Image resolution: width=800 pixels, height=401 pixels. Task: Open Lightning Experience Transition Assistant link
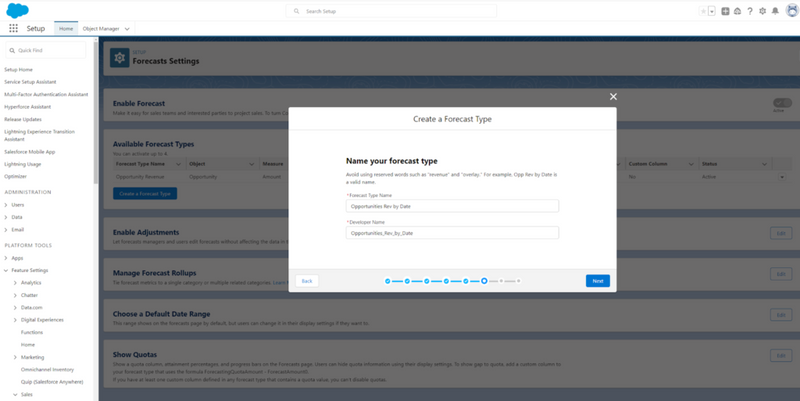pos(39,135)
